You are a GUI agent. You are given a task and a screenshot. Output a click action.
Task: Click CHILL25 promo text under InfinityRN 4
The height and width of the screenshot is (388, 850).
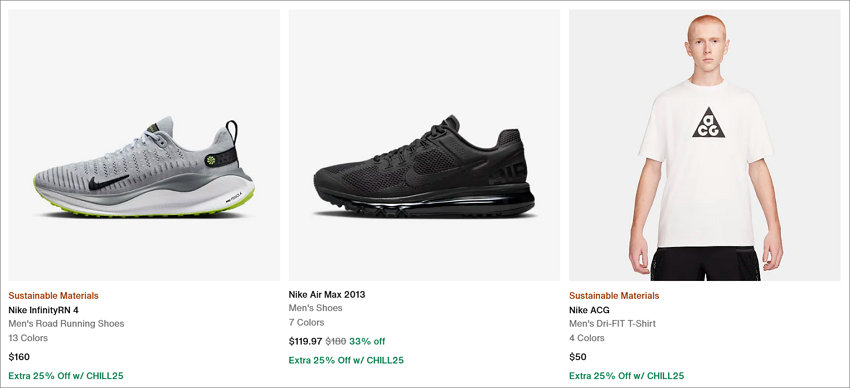tap(66, 376)
